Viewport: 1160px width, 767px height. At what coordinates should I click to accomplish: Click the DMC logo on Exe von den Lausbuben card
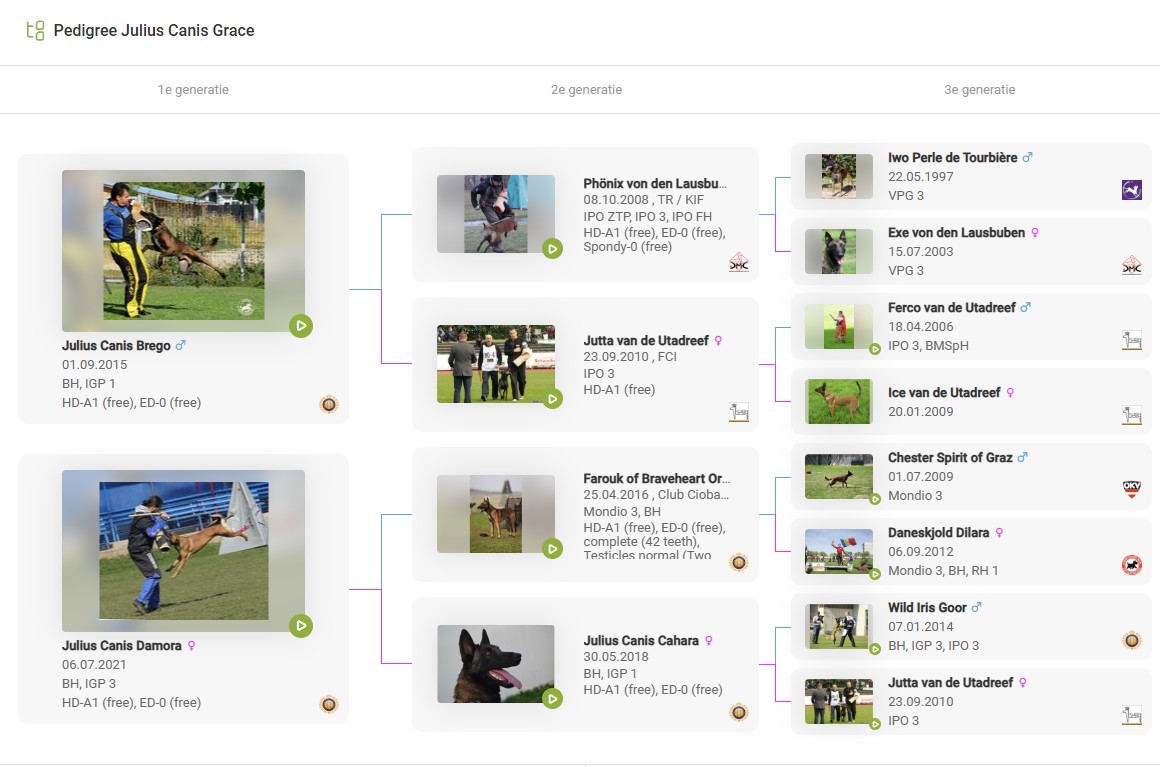pyautogui.click(x=1131, y=265)
